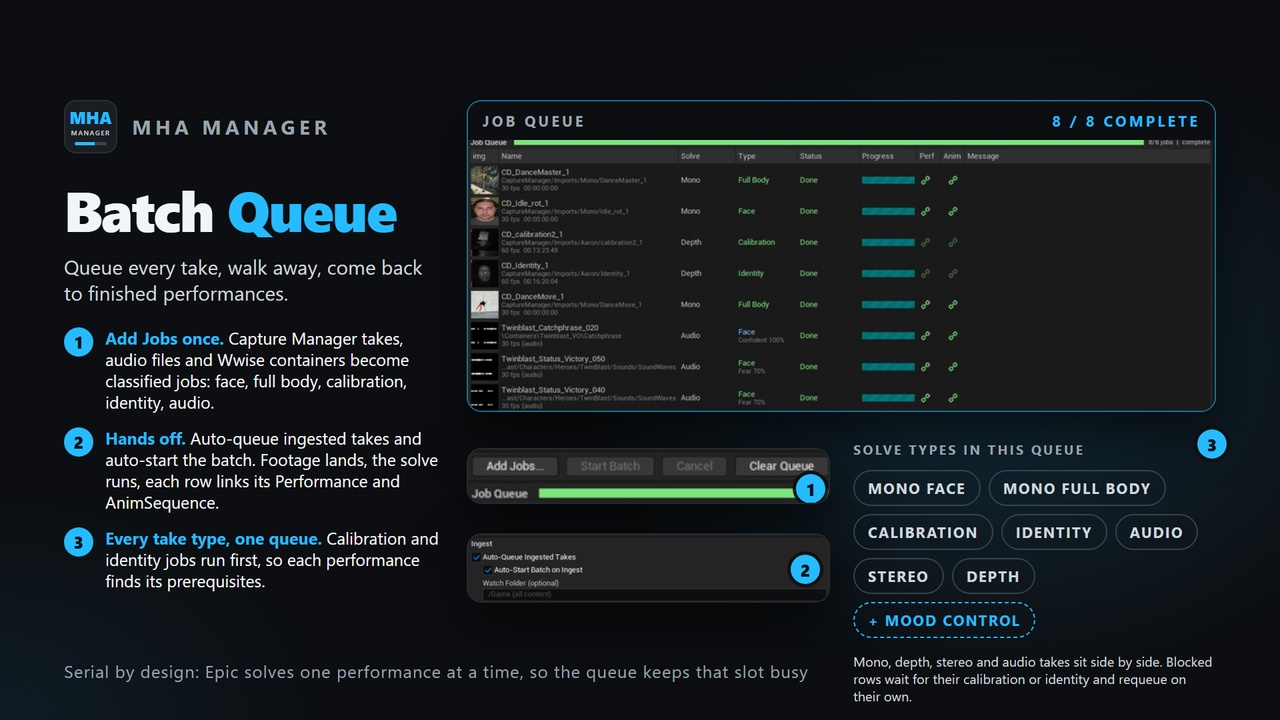
Task: Click the Clear Queue button
Action: (x=781, y=466)
